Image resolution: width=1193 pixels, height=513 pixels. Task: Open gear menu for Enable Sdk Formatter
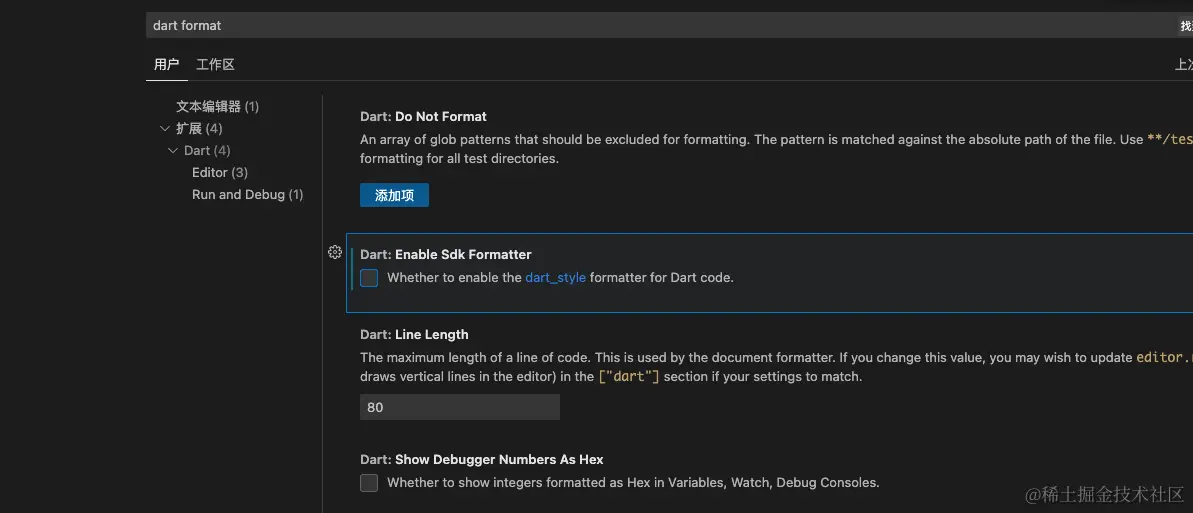click(335, 253)
